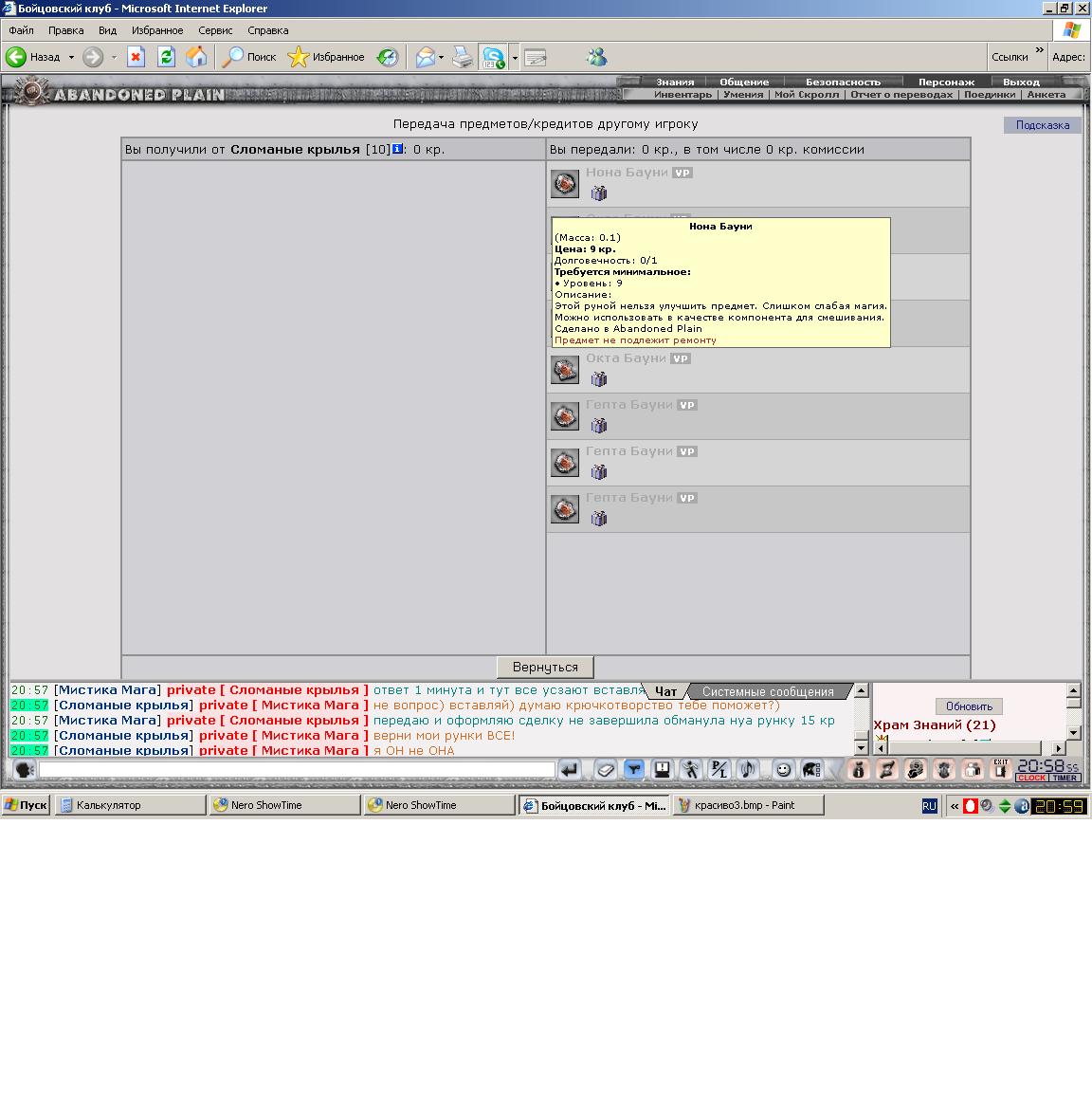Open the Безопасность game menu
Viewport: 1092px width, 1100px height.
(843, 82)
